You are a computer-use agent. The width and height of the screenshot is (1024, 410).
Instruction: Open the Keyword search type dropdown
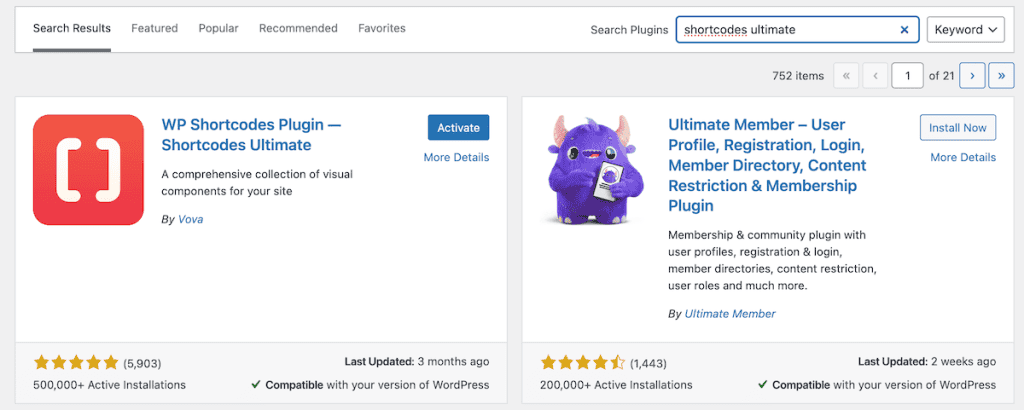tap(965, 30)
